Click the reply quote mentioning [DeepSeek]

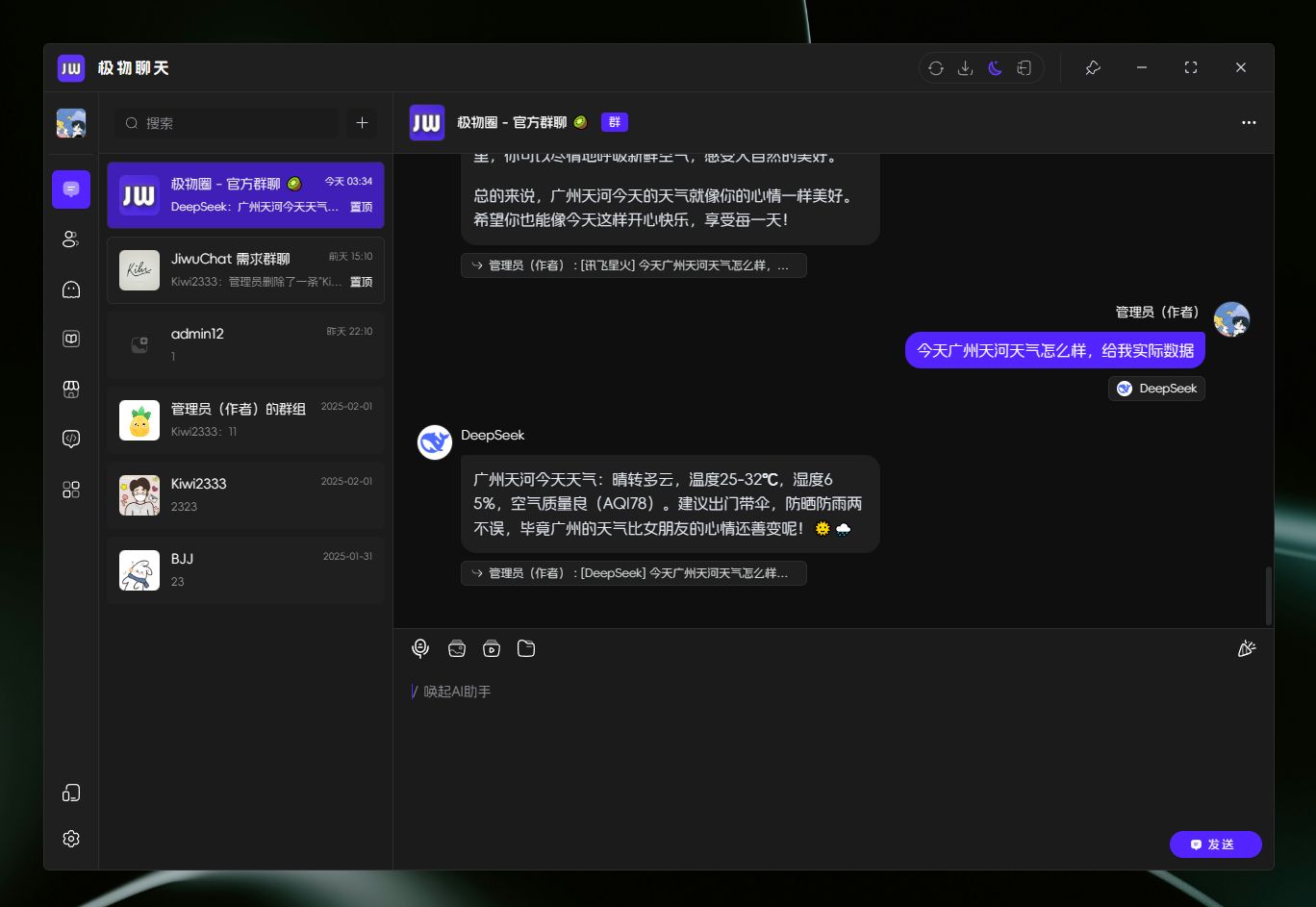633,573
